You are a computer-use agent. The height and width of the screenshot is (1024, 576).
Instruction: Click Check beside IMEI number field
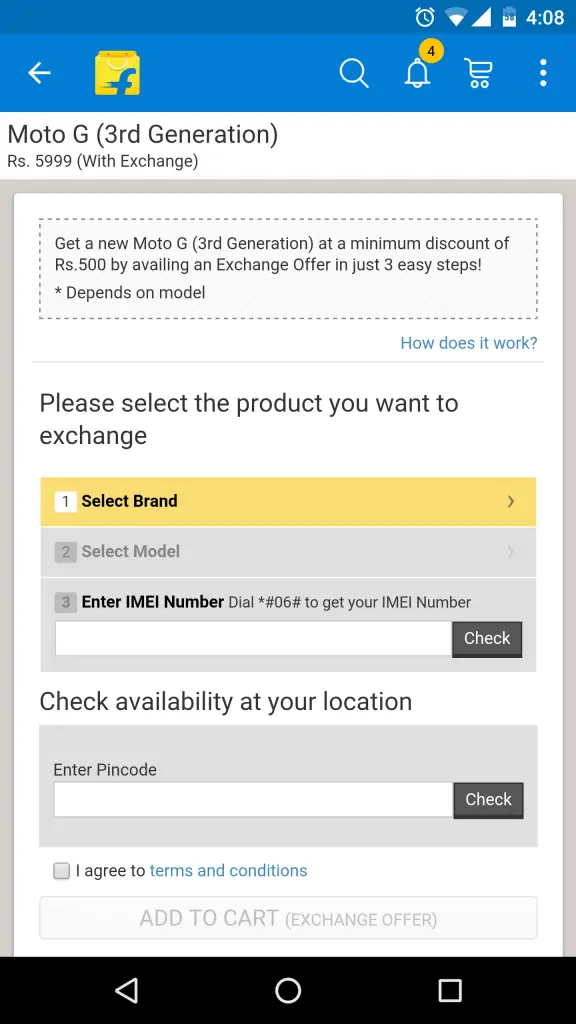tap(487, 639)
